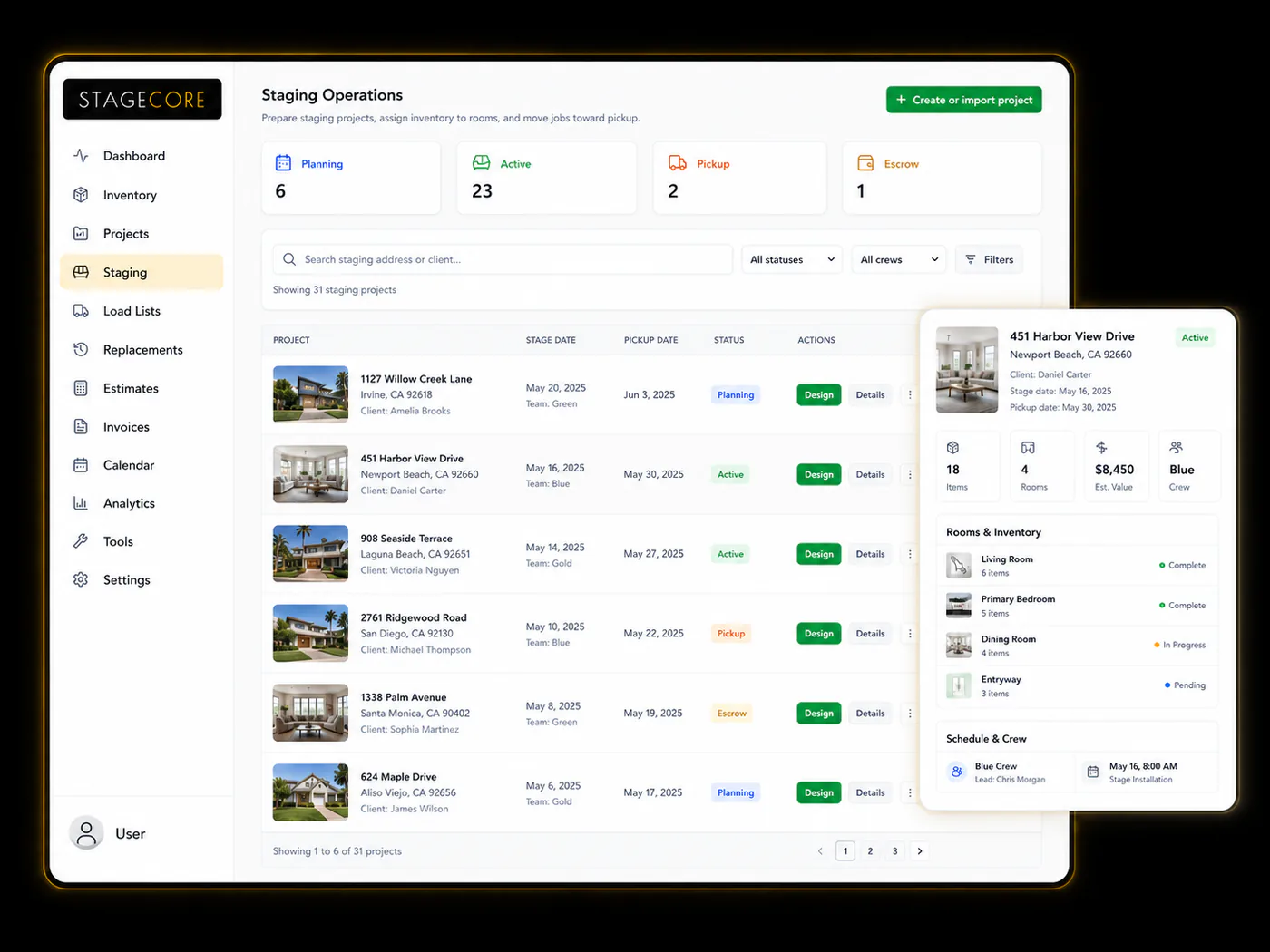
Task: Click the STAGECORE logo
Action: point(142,100)
